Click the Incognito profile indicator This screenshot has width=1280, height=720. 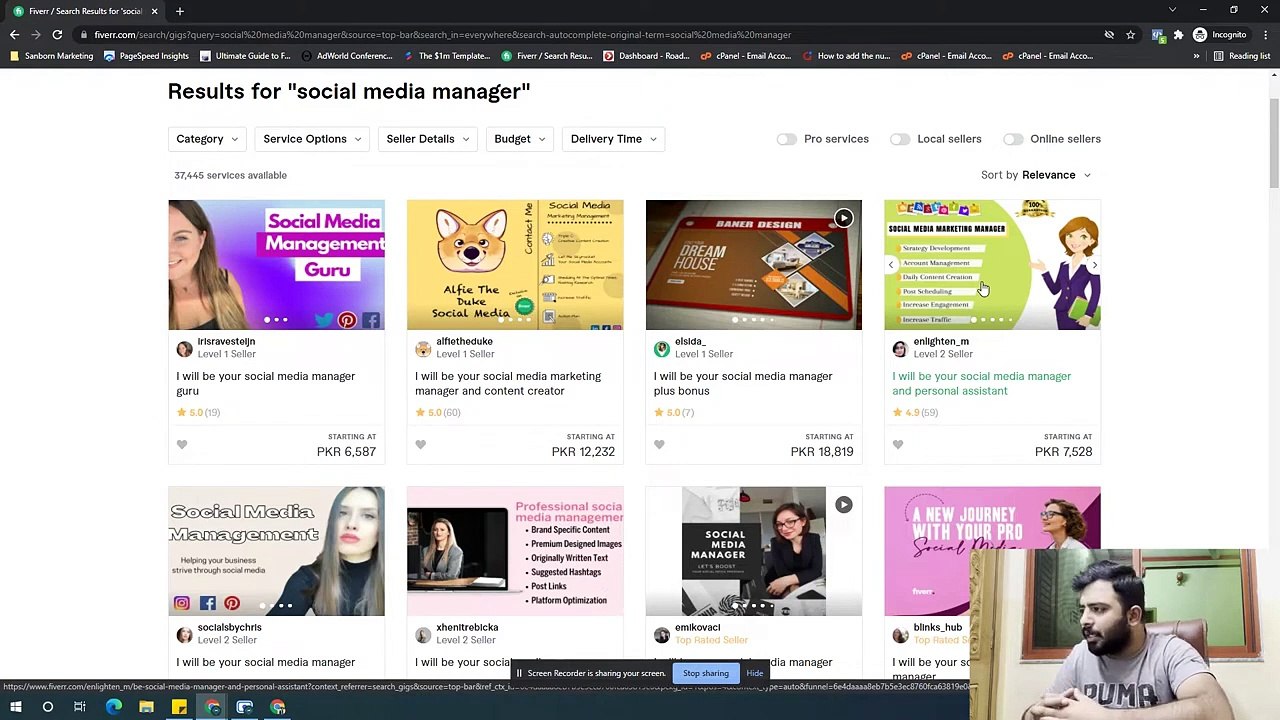coord(1220,35)
